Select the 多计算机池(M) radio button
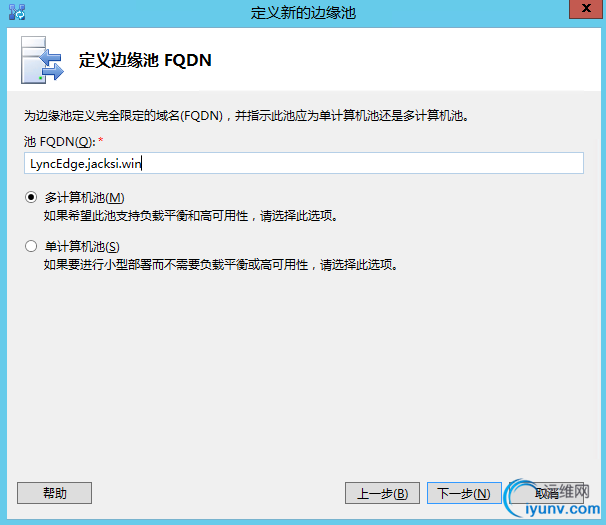Viewport: 606px width, 525px height. 31,198
